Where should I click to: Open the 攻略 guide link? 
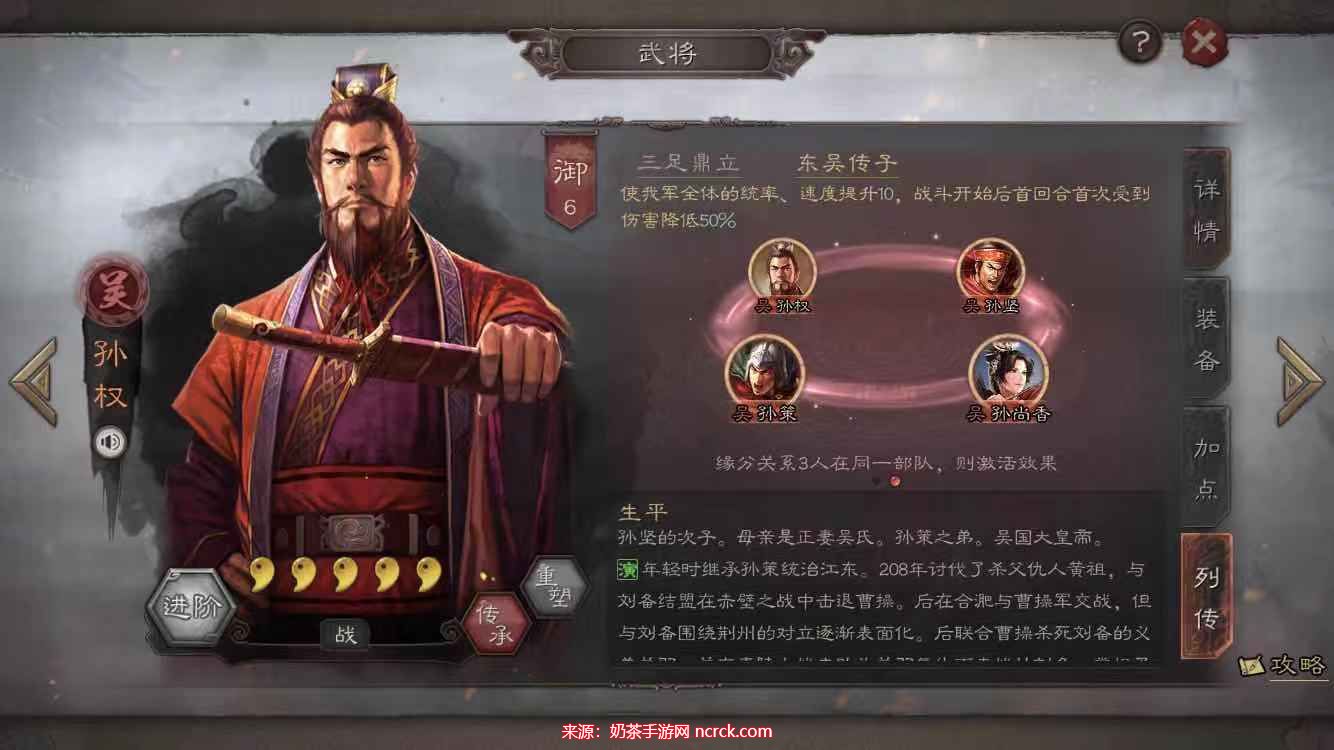1283,665
